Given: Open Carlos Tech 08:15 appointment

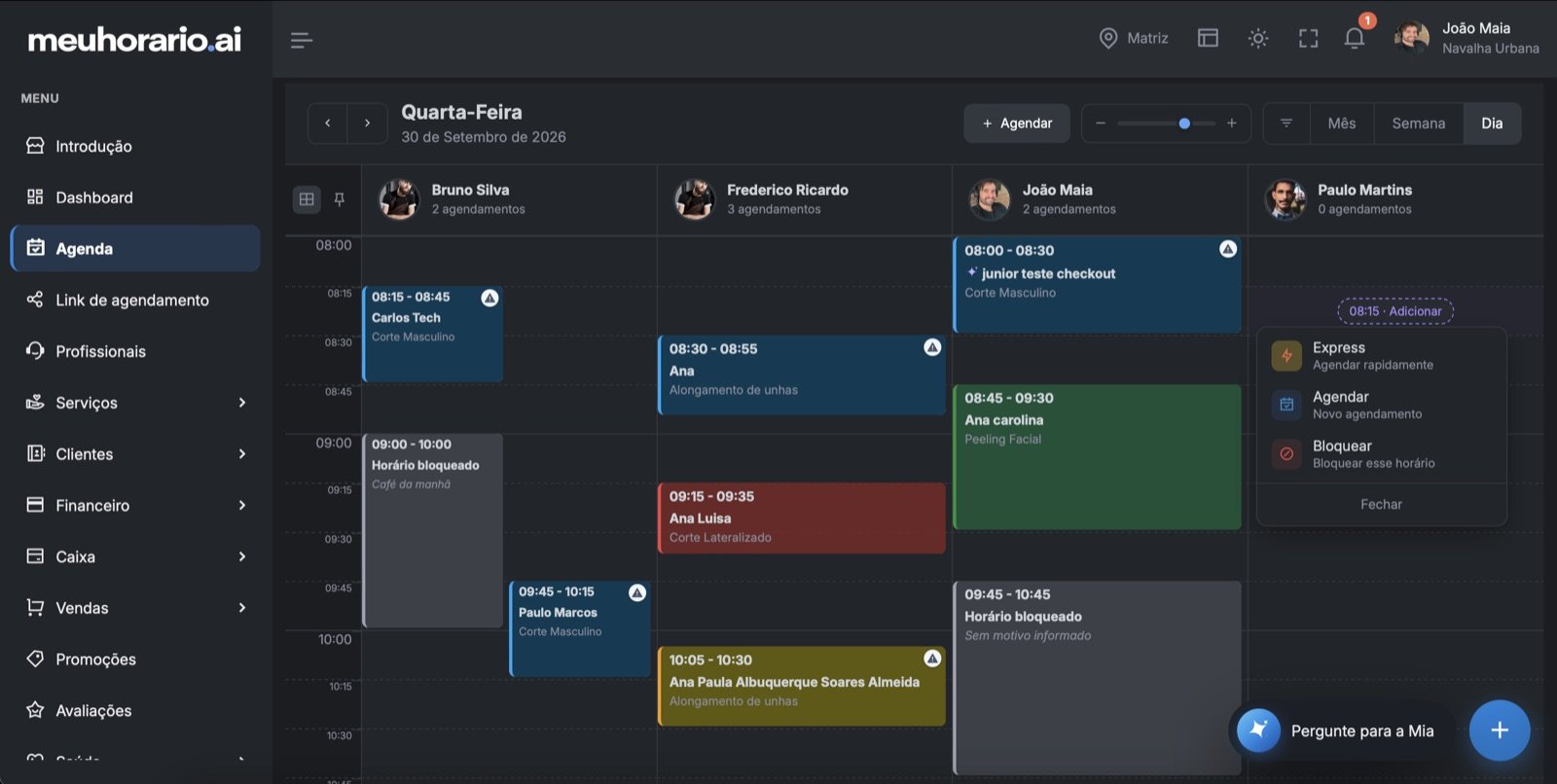Looking at the screenshot, I should [x=432, y=334].
